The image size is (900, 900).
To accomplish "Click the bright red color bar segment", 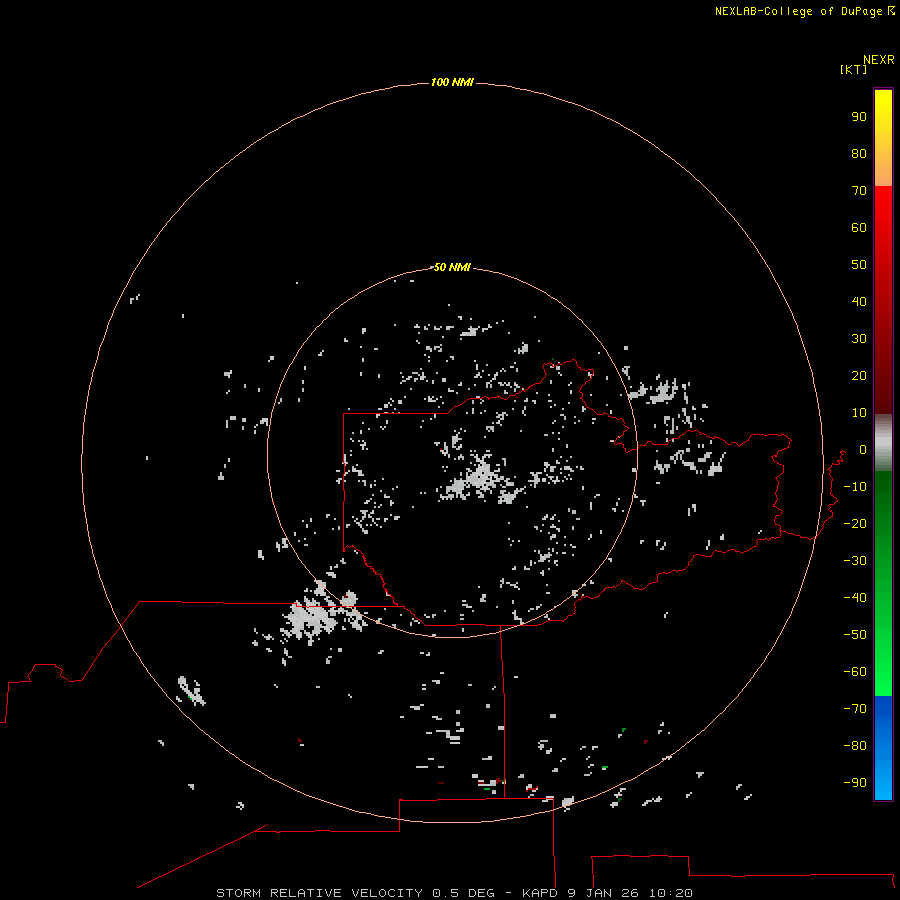I will pyautogui.click(x=883, y=298).
